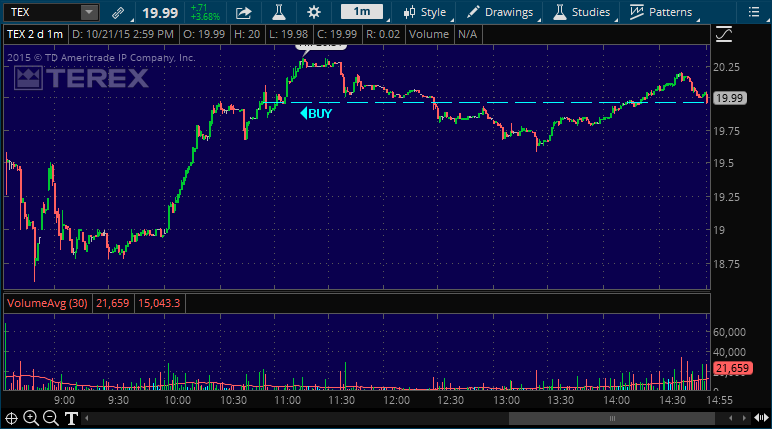Click the symbol link (chain) icon

coord(119,12)
